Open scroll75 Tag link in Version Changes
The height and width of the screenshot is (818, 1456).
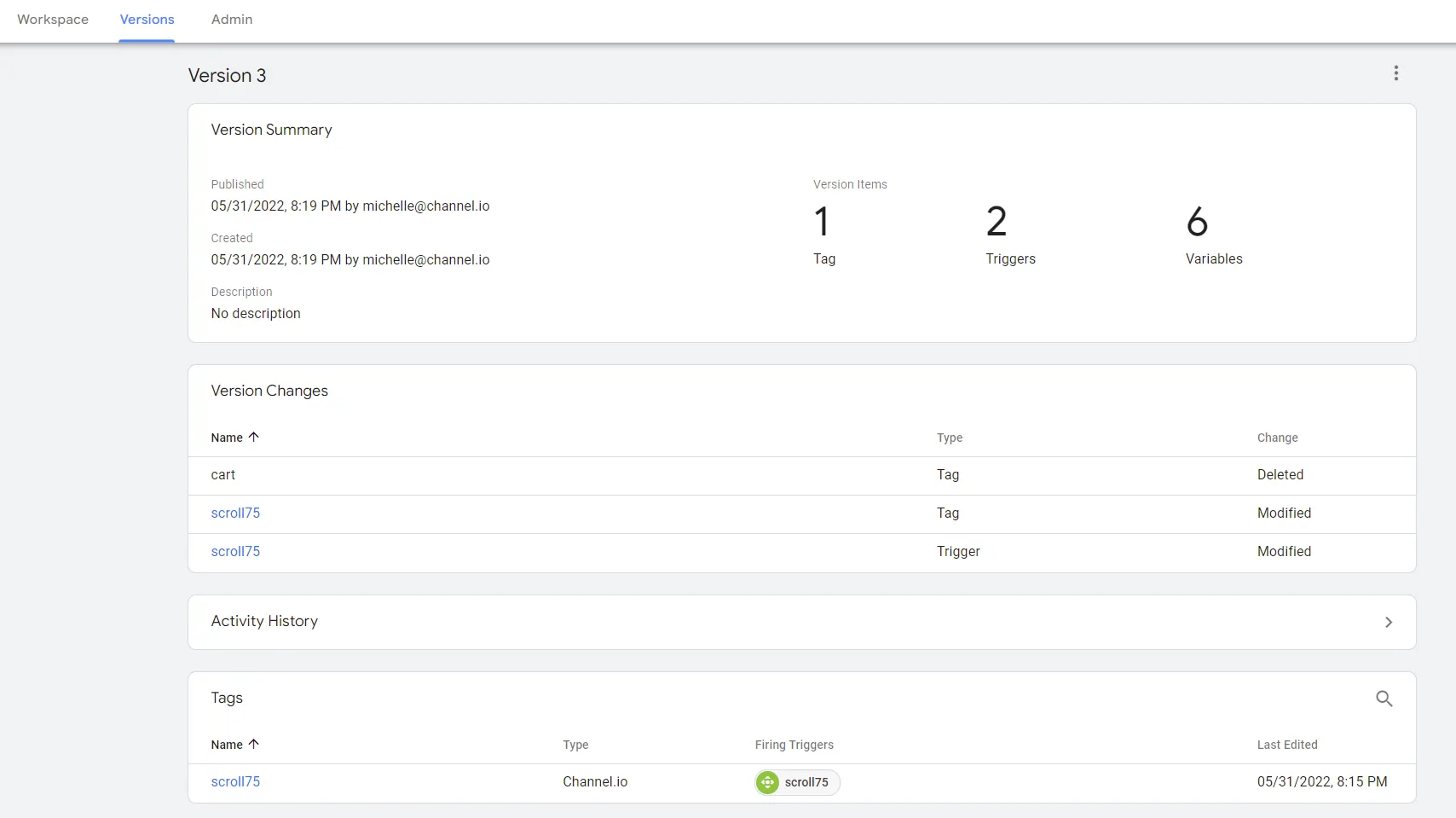tap(235, 513)
